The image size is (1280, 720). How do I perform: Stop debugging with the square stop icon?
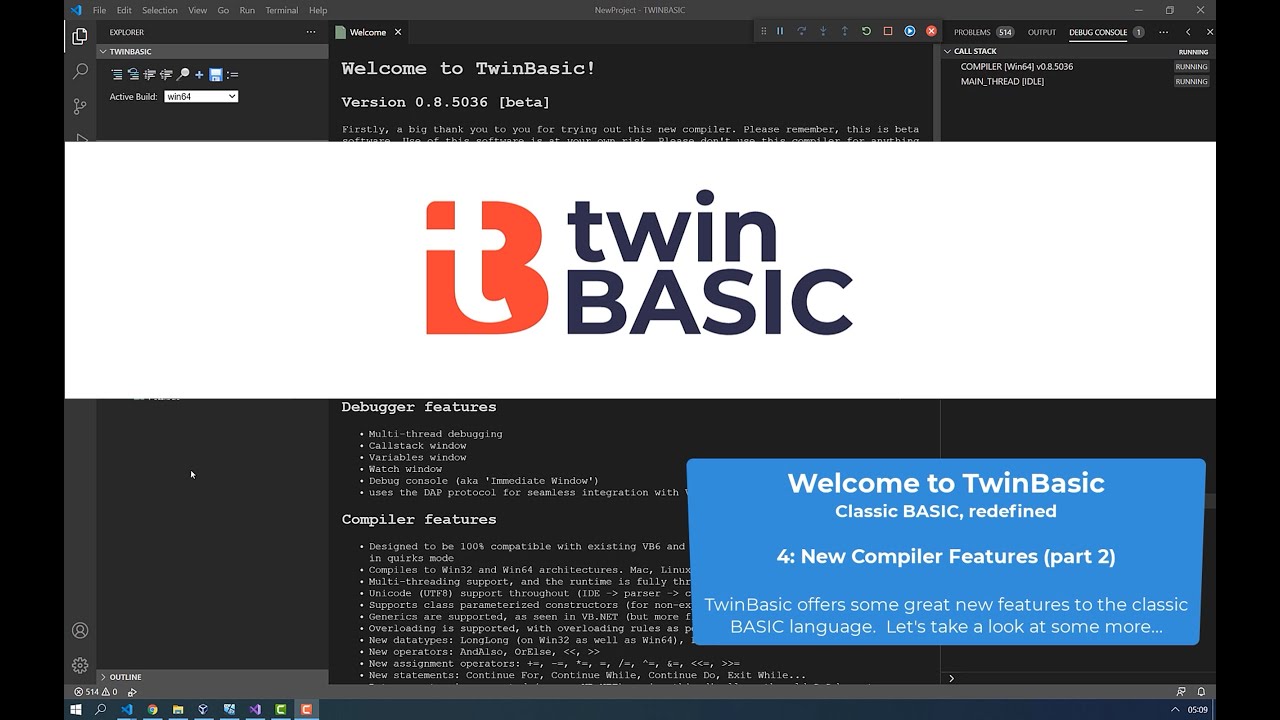(888, 32)
